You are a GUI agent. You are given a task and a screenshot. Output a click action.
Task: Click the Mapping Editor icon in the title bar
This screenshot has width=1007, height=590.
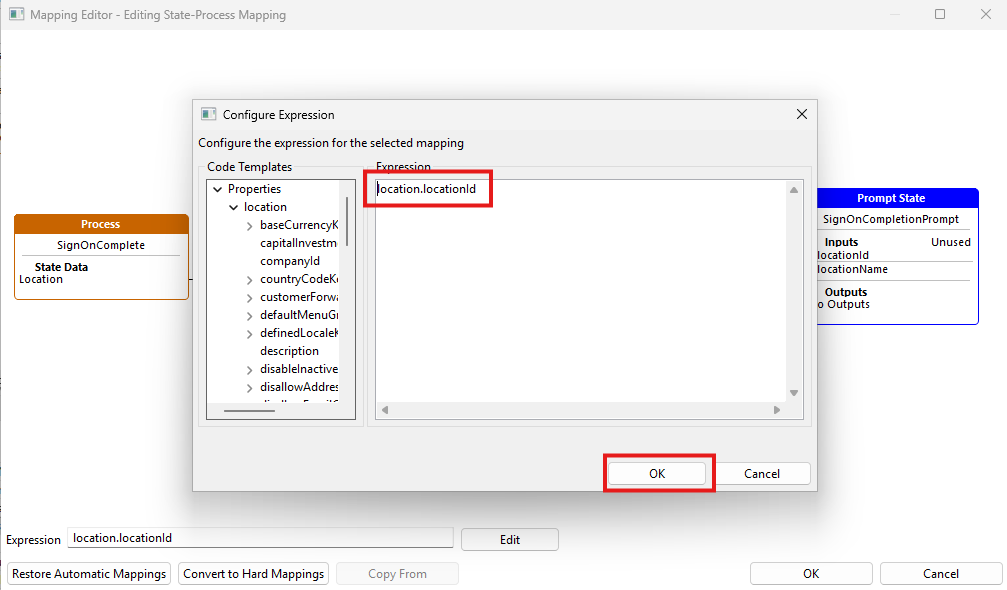[x=15, y=14]
